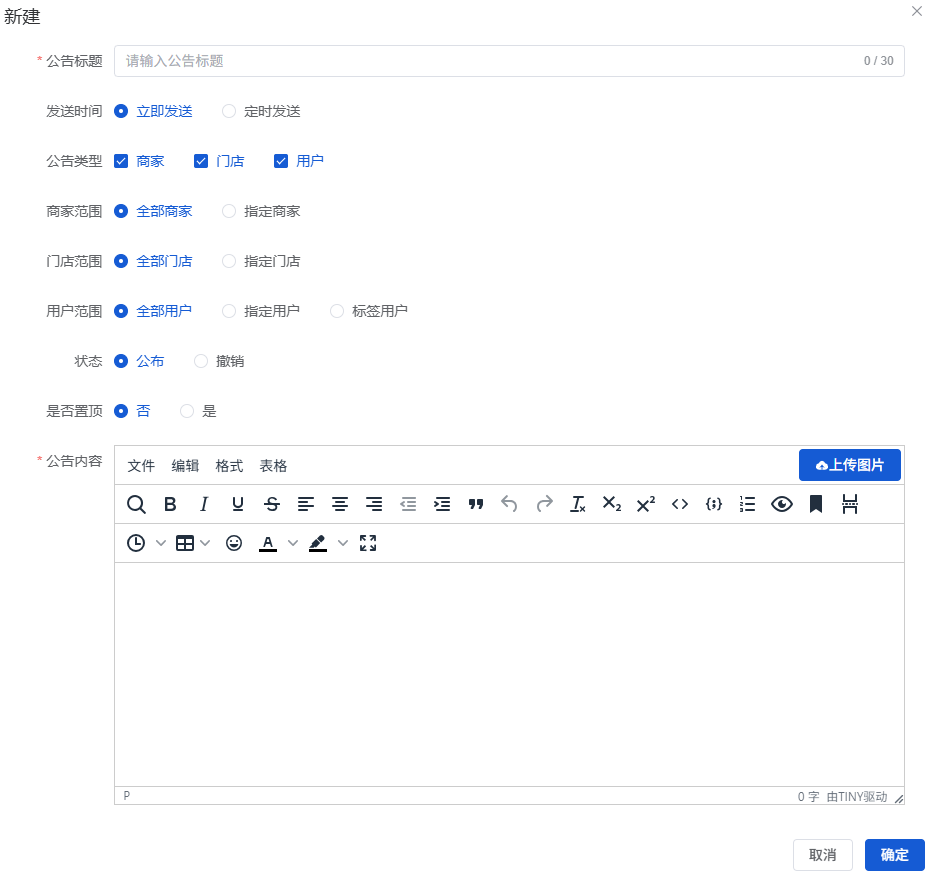The height and width of the screenshot is (877, 932).
Task: Select the 立即发送 radio option
Action: pyautogui.click(x=153, y=111)
